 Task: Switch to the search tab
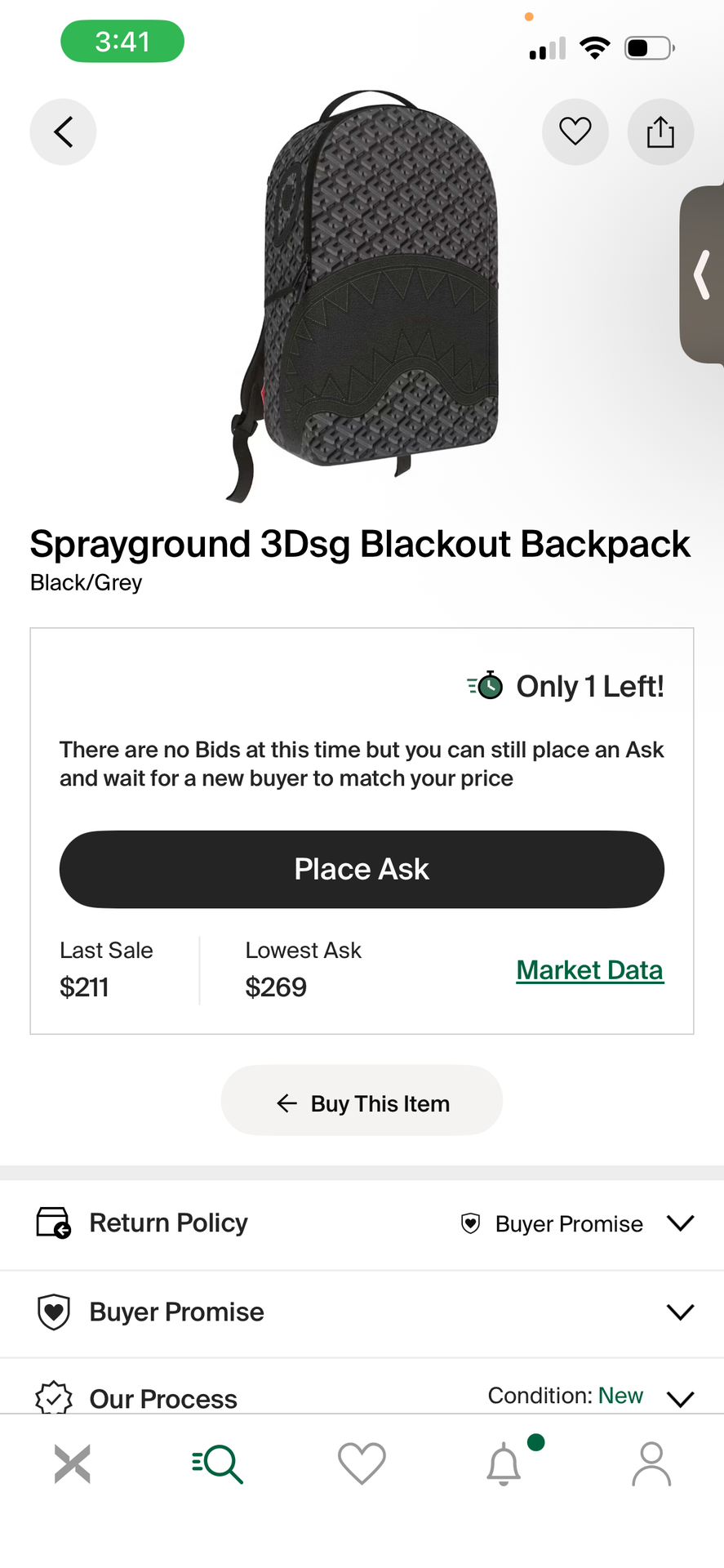[x=217, y=1463]
